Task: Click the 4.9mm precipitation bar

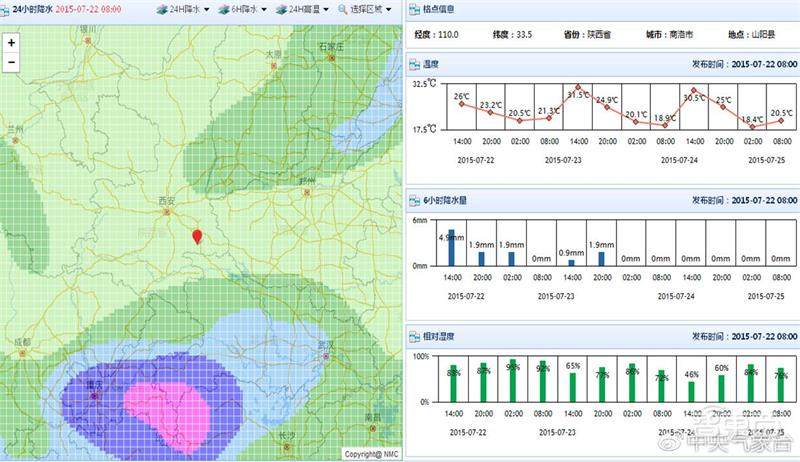Action: tap(451, 247)
